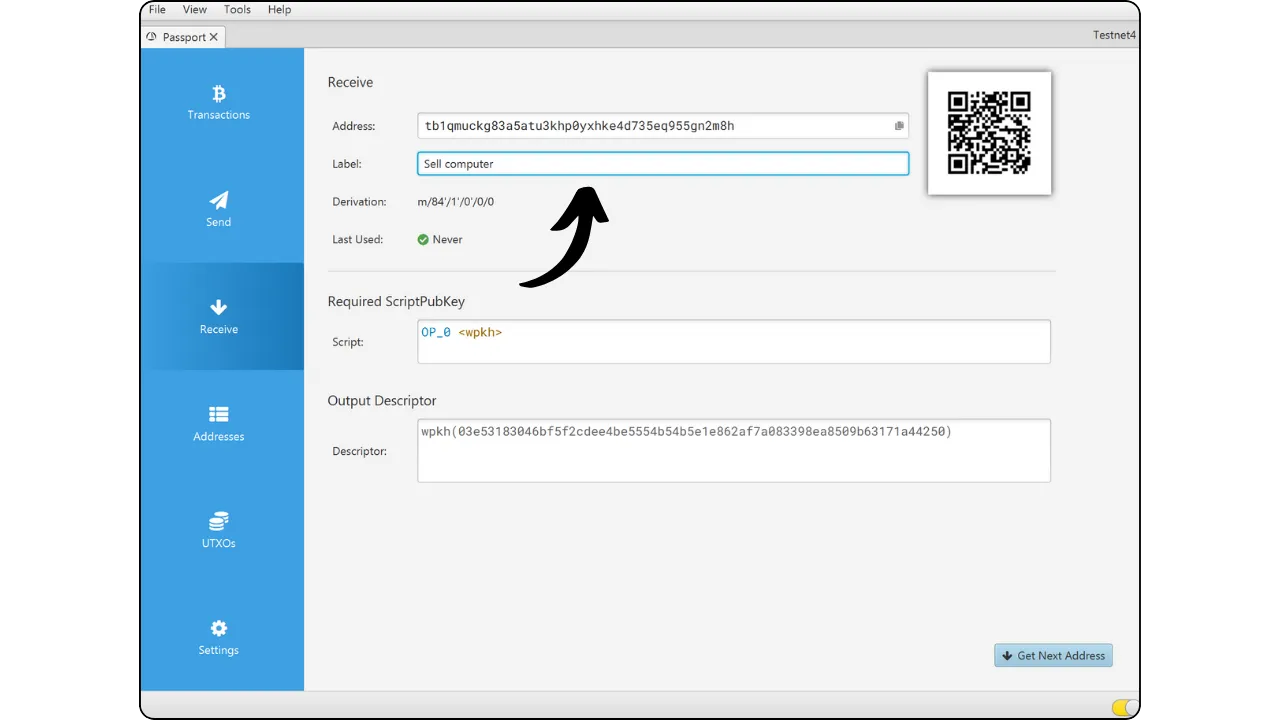Expand the Tools menu
This screenshot has height=720, width=1280.
click(x=237, y=9)
